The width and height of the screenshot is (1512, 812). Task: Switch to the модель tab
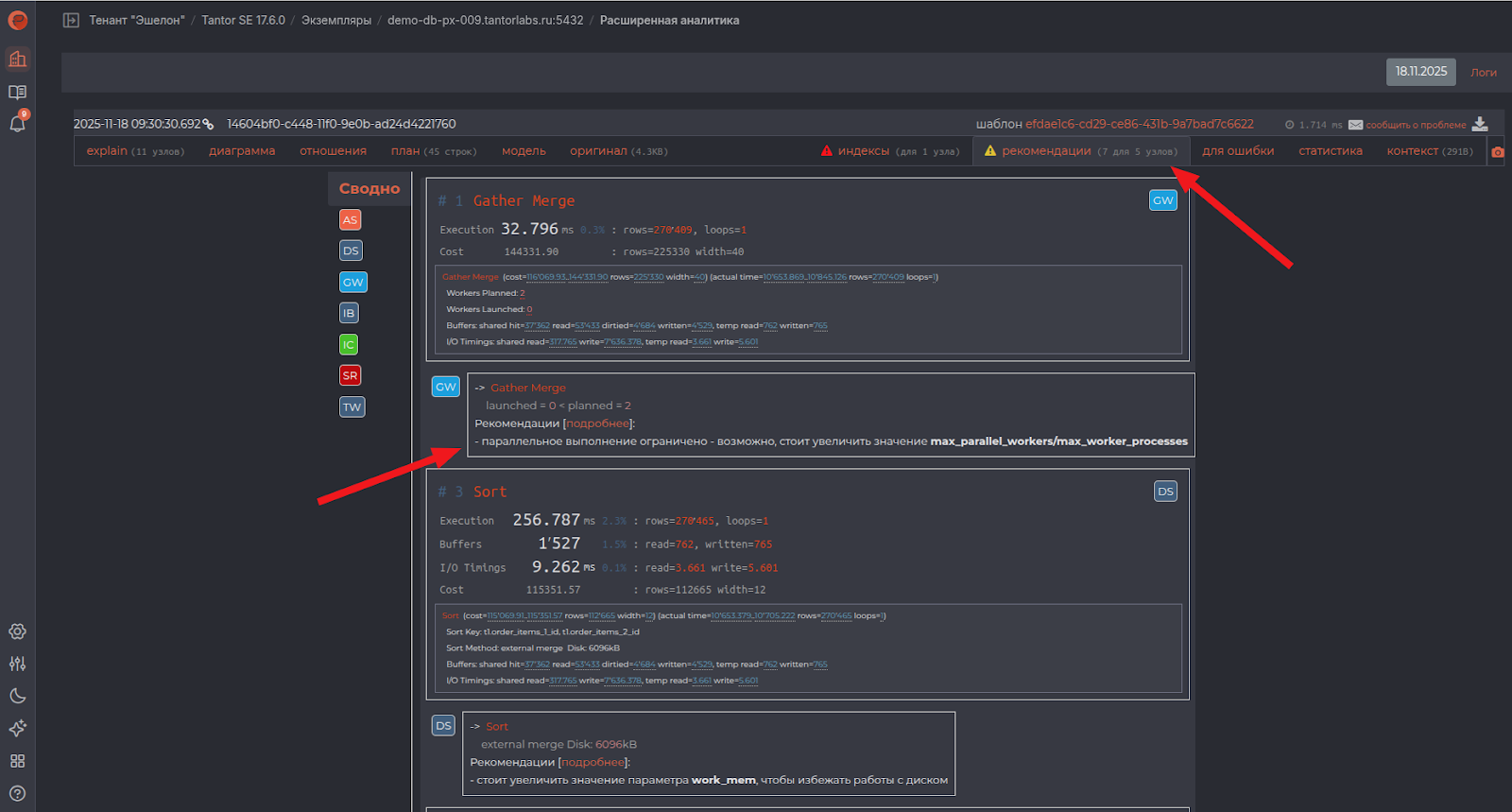524,151
